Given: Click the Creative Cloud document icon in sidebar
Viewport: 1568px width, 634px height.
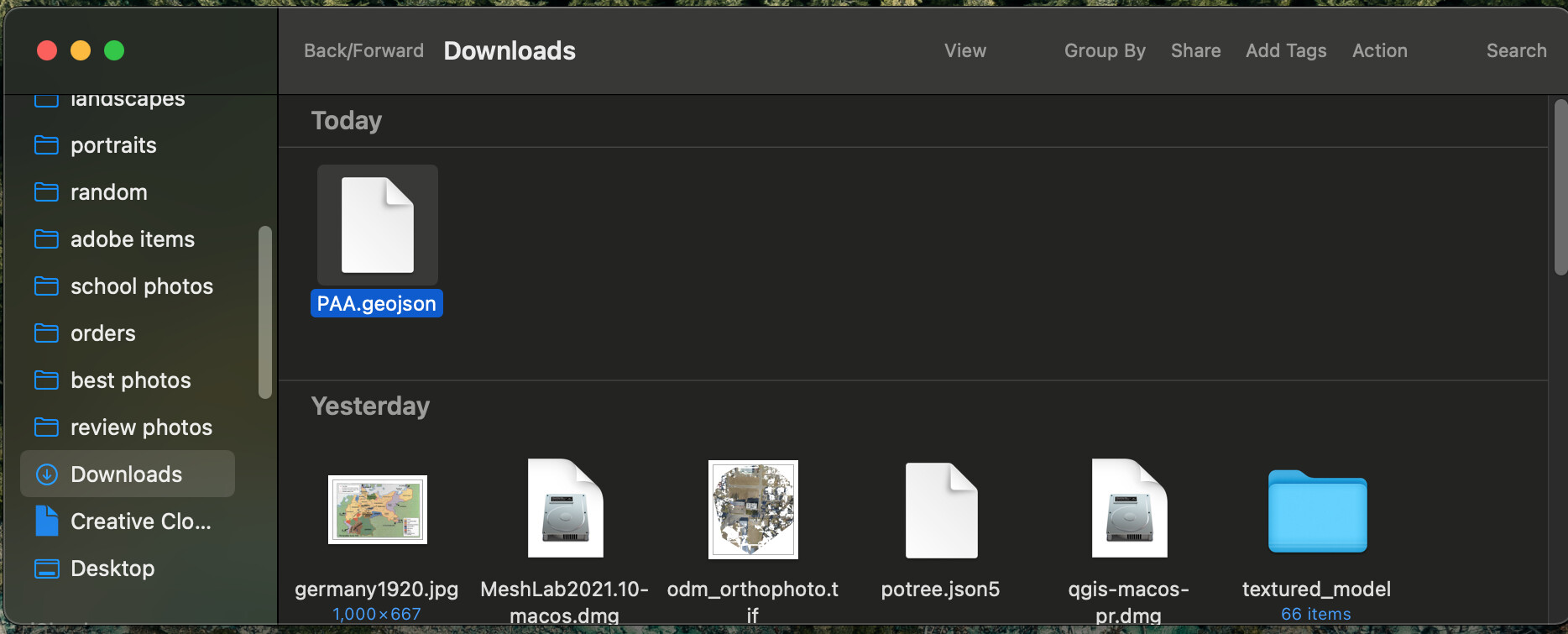Looking at the screenshot, I should (47, 521).
